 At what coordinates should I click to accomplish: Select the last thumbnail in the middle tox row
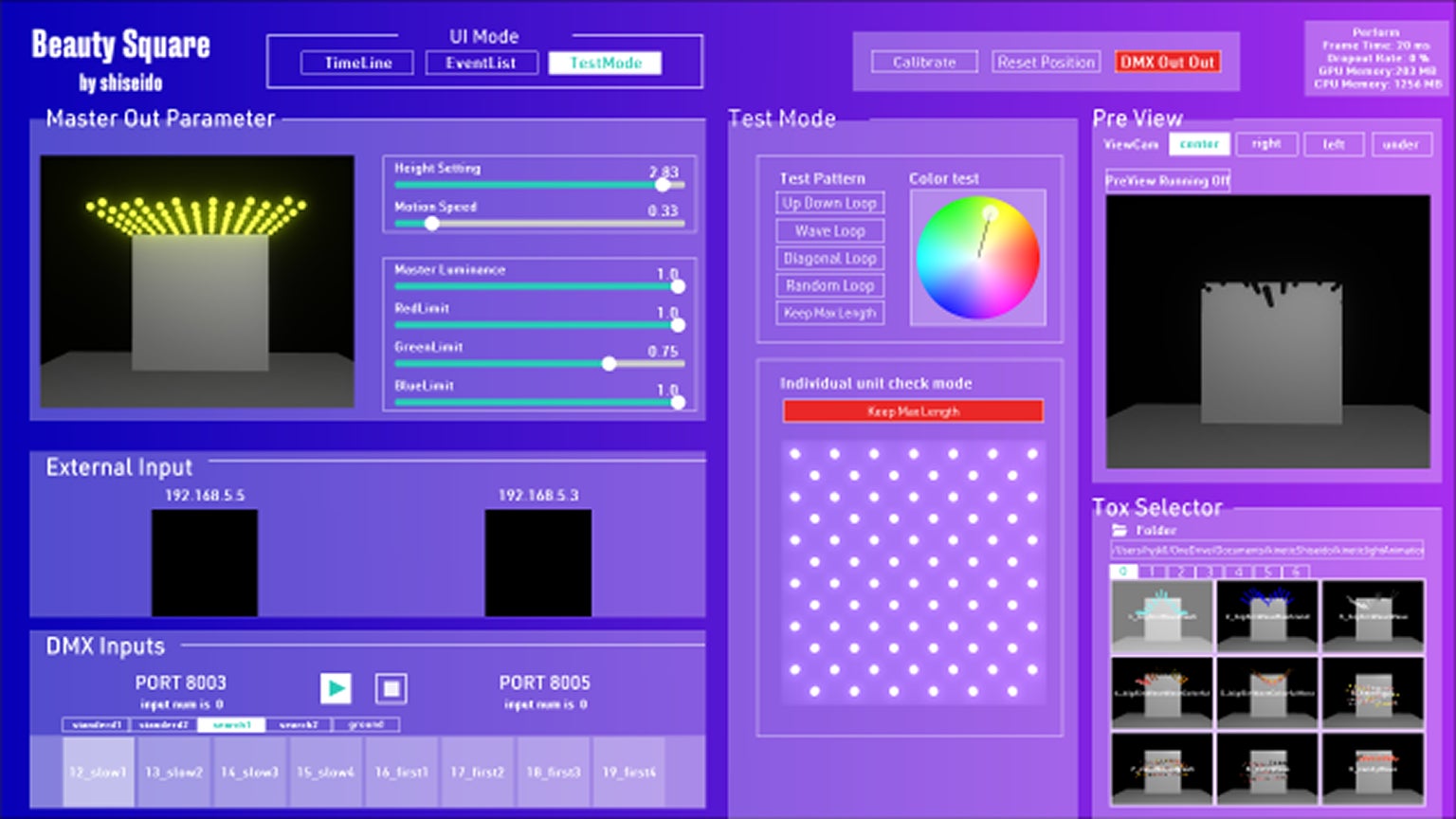click(1373, 693)
